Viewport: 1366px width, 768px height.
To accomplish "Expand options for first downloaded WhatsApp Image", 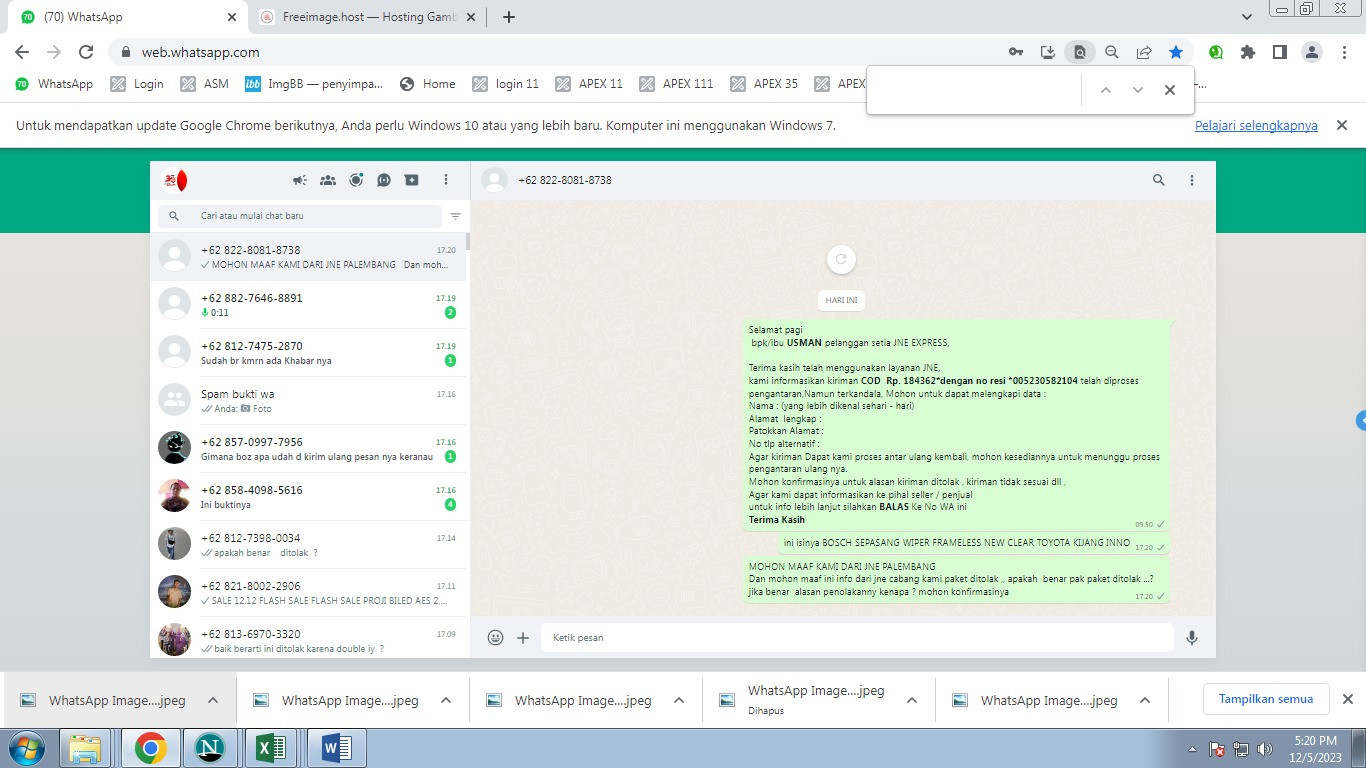I will click(213, 700).
